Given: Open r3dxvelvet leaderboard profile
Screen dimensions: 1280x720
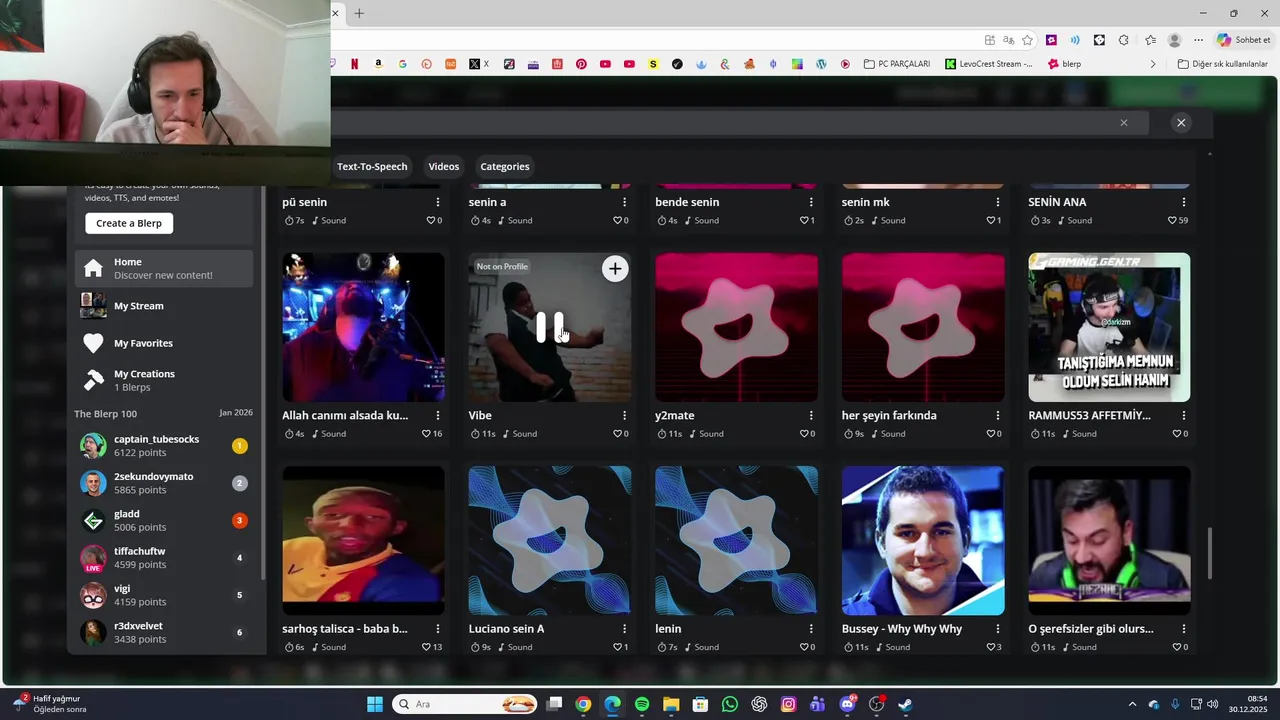Looking at the screenshot, I should [x=164, y=632].
